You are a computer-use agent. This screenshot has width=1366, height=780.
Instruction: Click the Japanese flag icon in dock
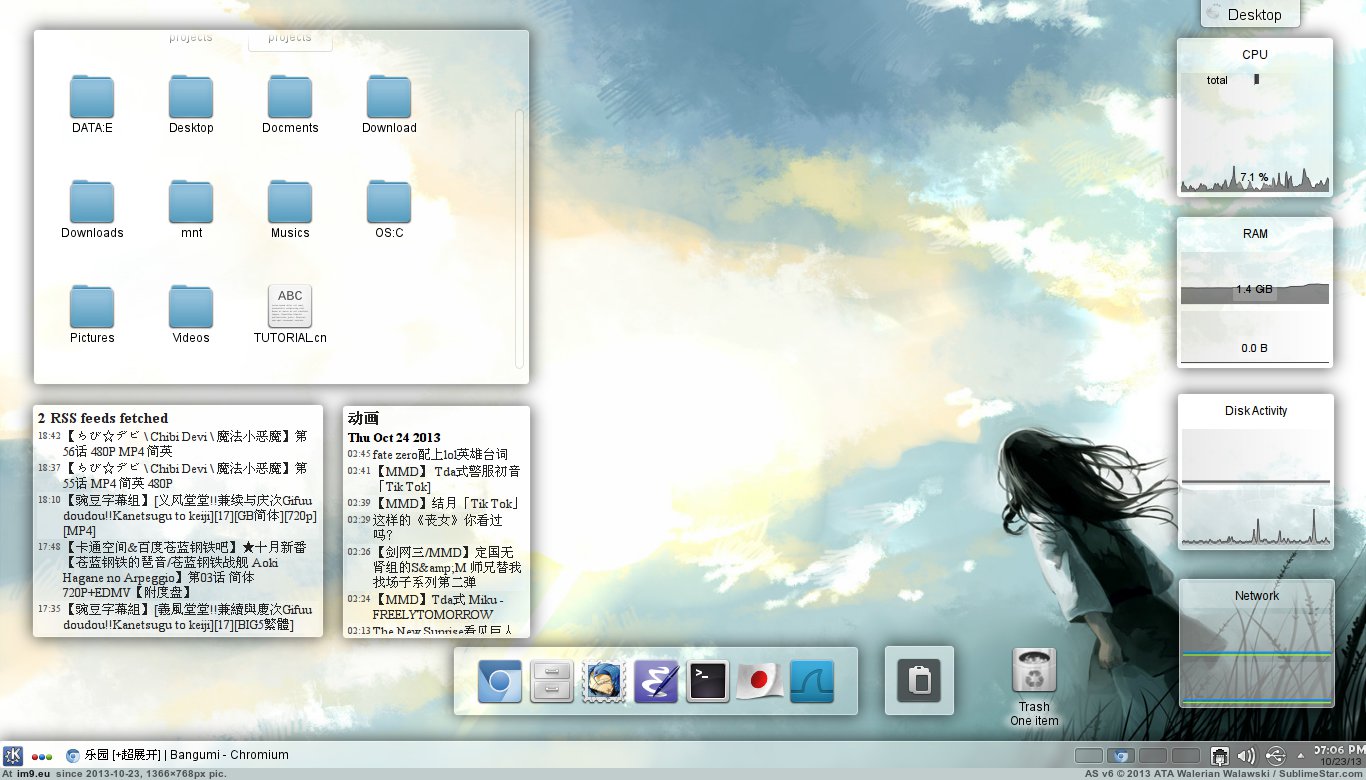[760, 681]
